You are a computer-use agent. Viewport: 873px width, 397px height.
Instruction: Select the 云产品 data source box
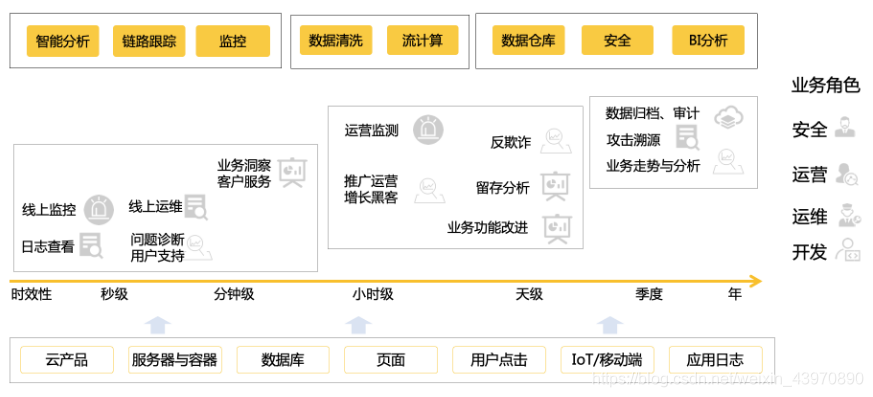coord(67,360)
